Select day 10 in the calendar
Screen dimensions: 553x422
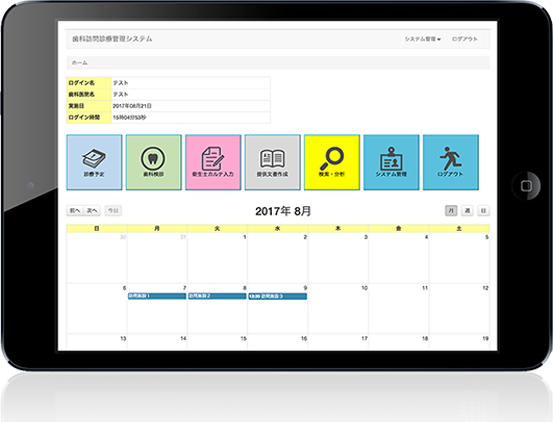pyautogui.click(x=338, y=308)
